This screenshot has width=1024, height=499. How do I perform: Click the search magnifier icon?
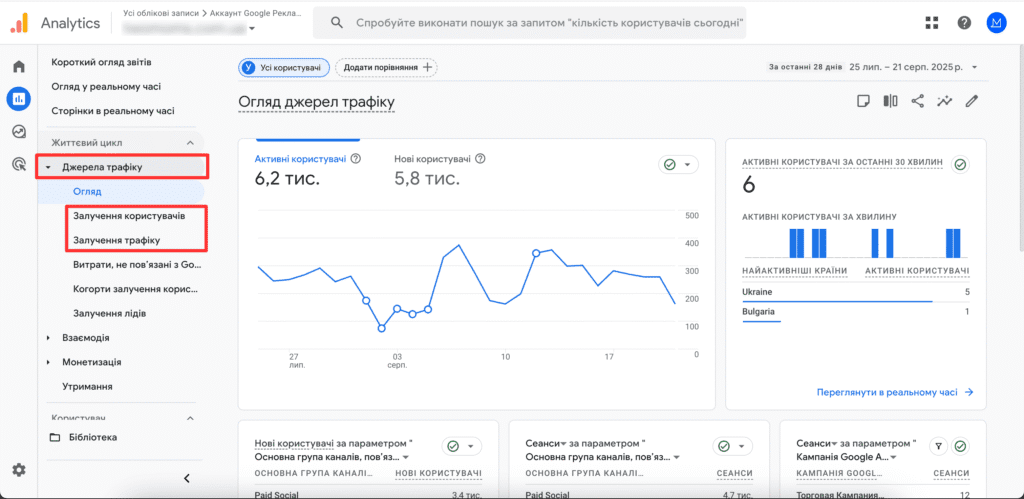(337, 23)
